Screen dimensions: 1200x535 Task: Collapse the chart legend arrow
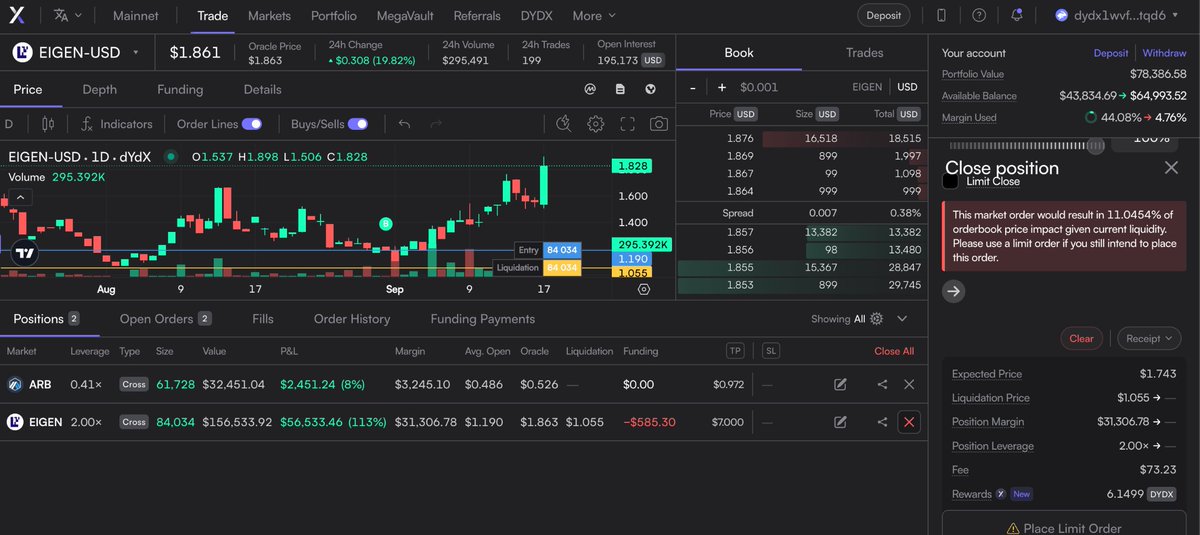click(20, 198)
